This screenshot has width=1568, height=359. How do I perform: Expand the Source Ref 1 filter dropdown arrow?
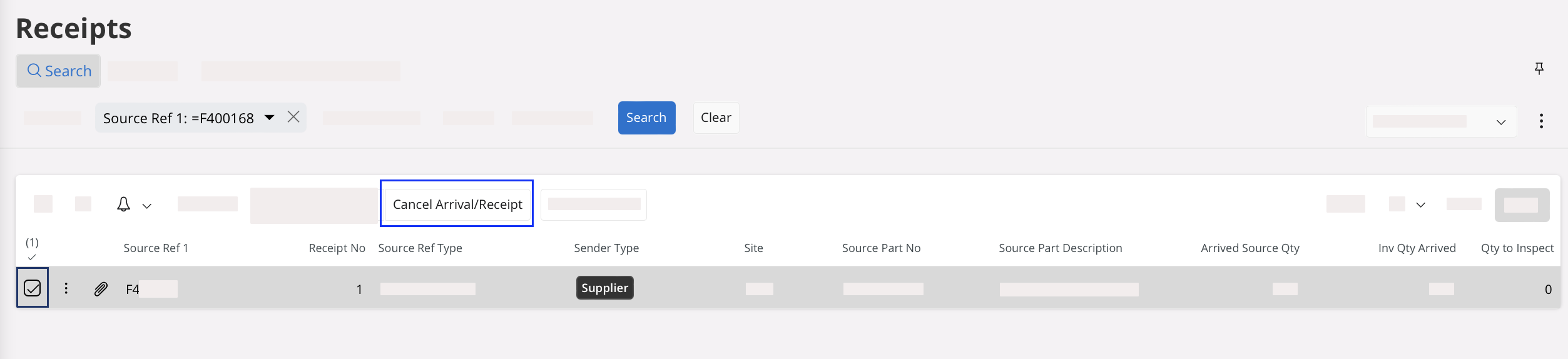click(270, 118)
